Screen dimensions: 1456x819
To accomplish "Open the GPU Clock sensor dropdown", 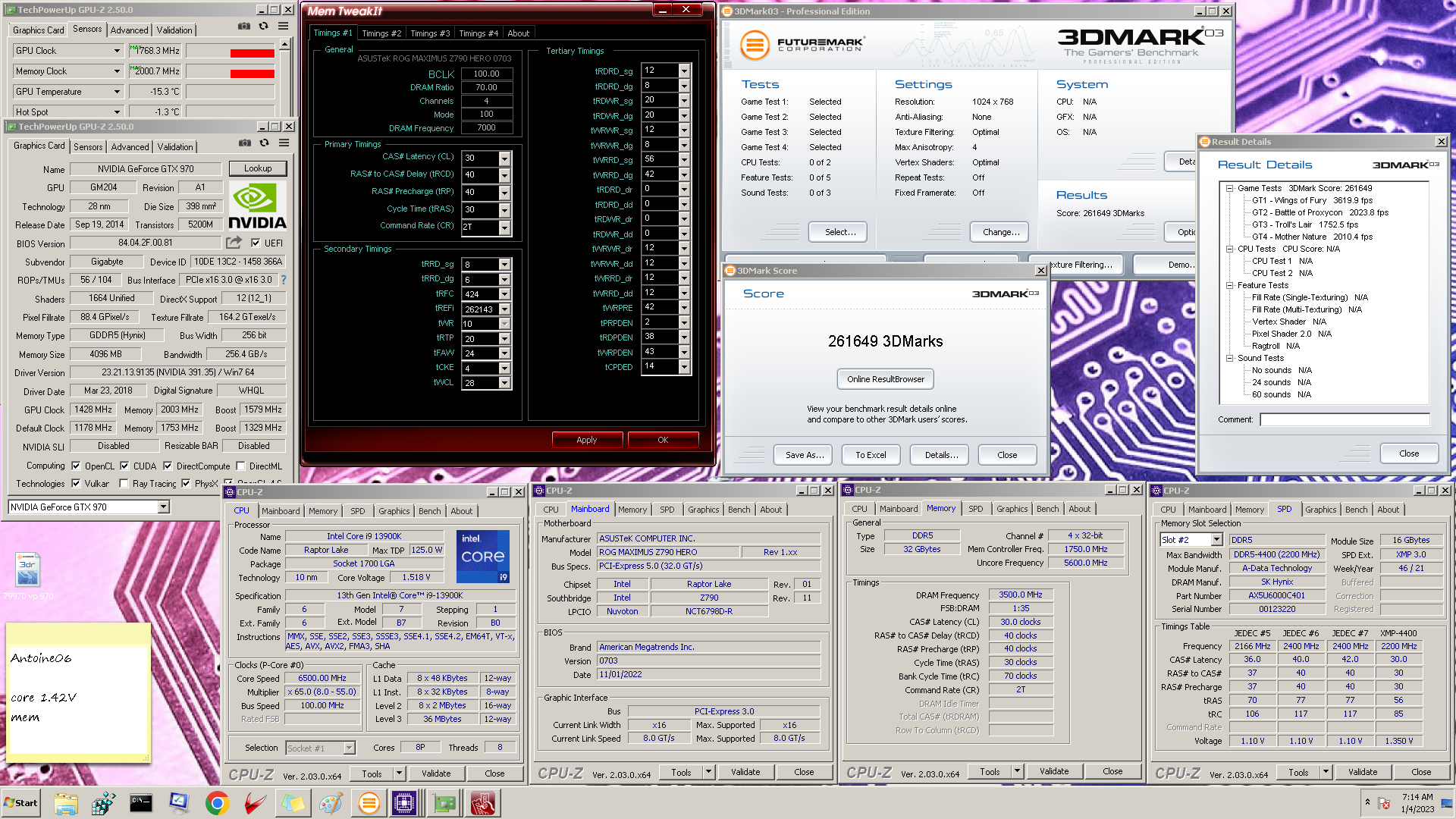I will coord(117,51).
